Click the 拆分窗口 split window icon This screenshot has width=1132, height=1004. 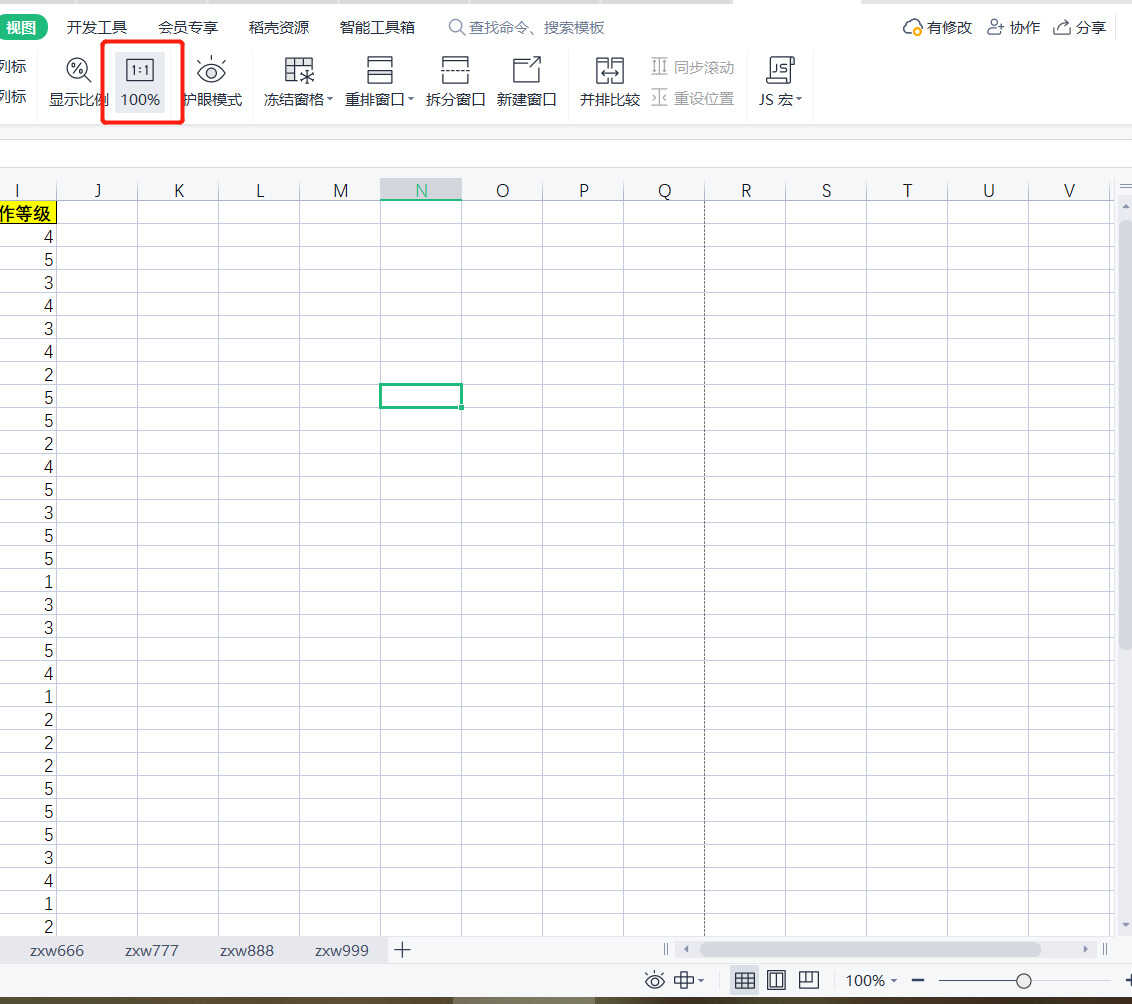click(x=455, y=81)
